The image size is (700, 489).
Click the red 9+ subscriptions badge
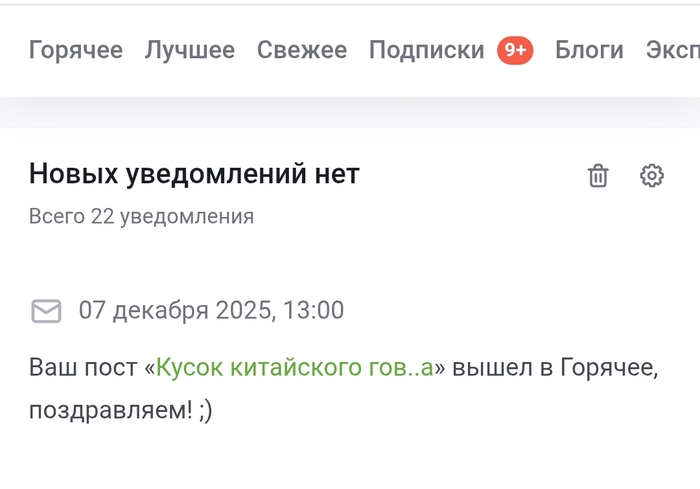click(516, 50)
